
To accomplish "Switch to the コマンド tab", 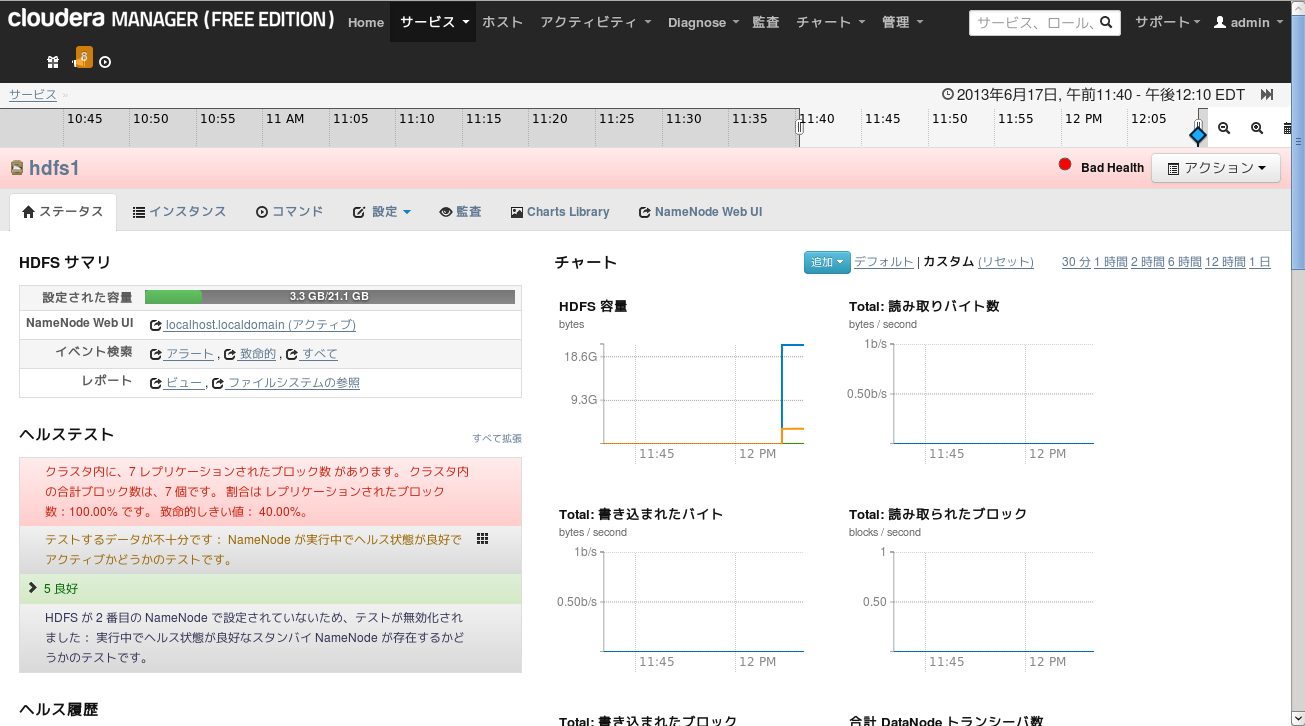I will point(290,212).
